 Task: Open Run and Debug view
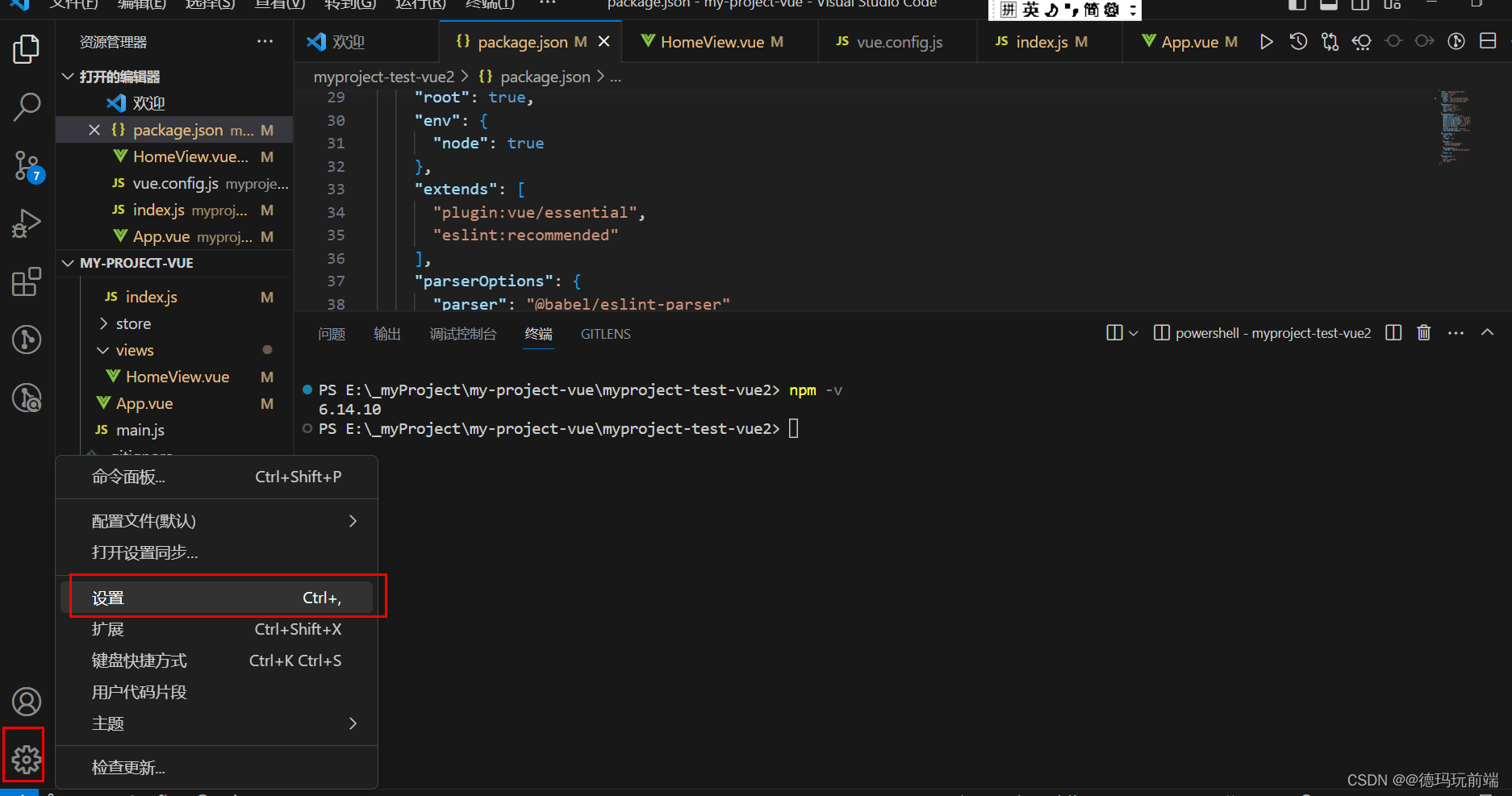(27, 223)
